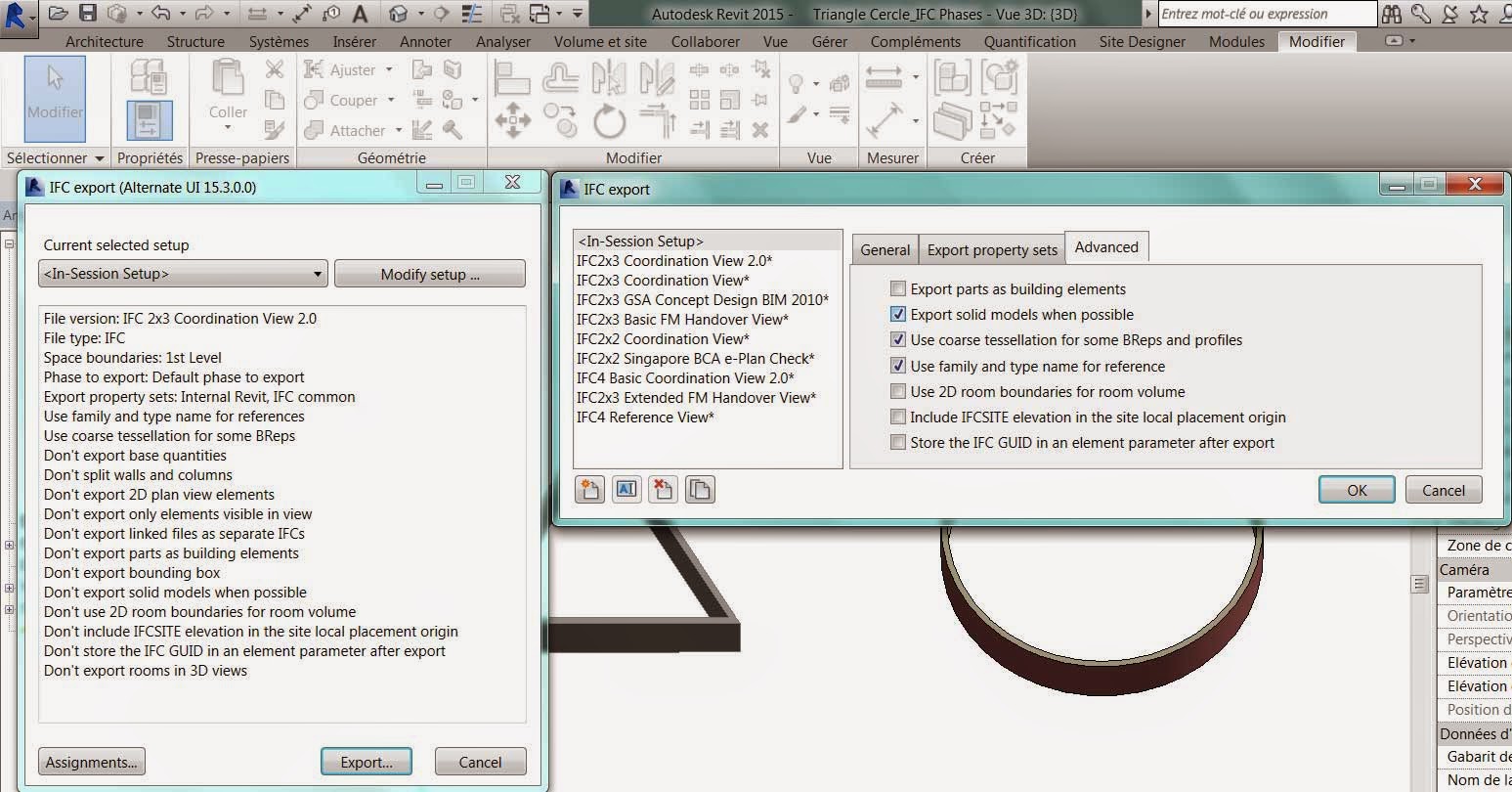Save the project using the floppy disk icon
1512x792 pixels.
click(88, 14)
